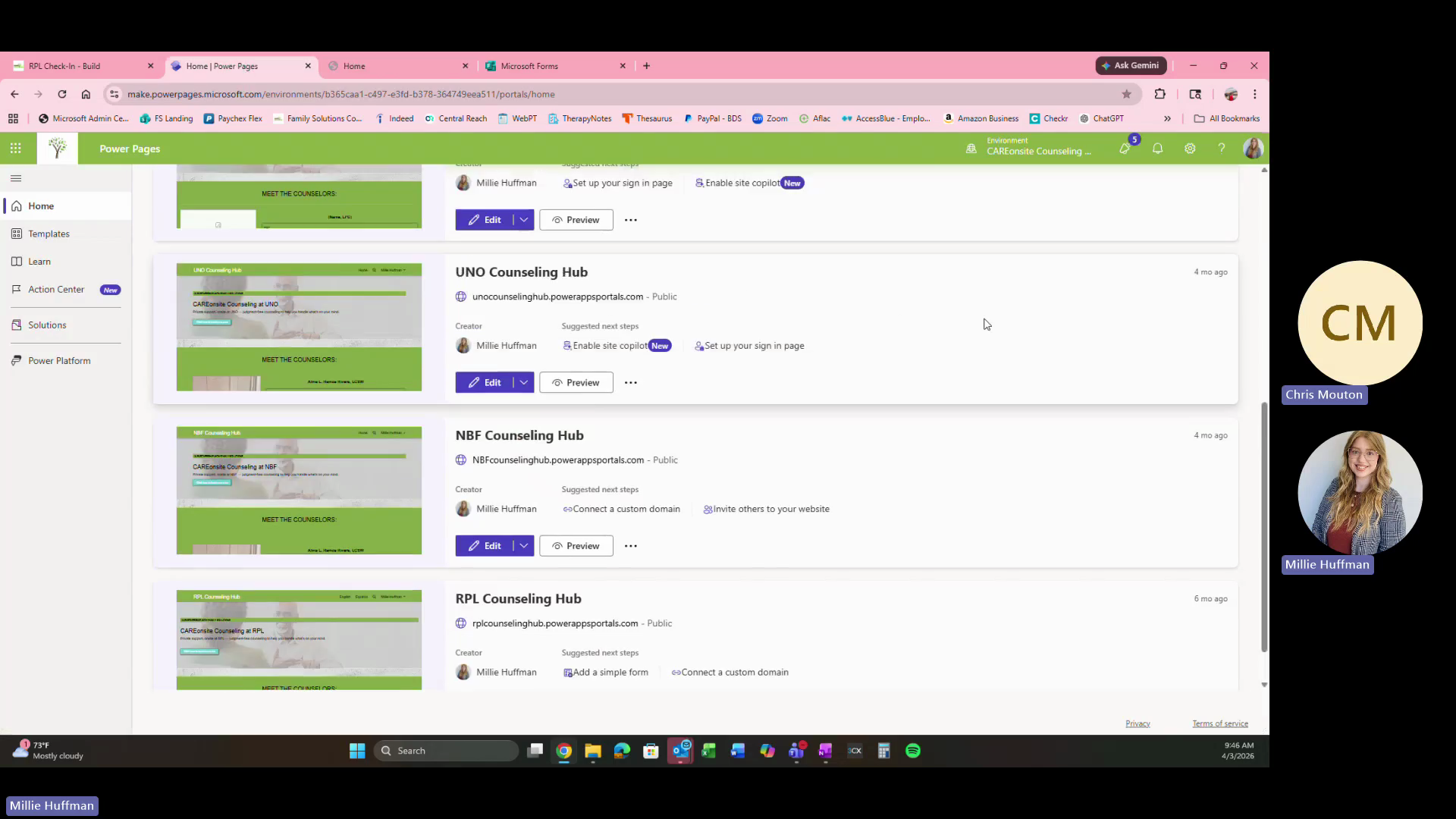Open Solutions in the left navigation

tap(67, 325)
